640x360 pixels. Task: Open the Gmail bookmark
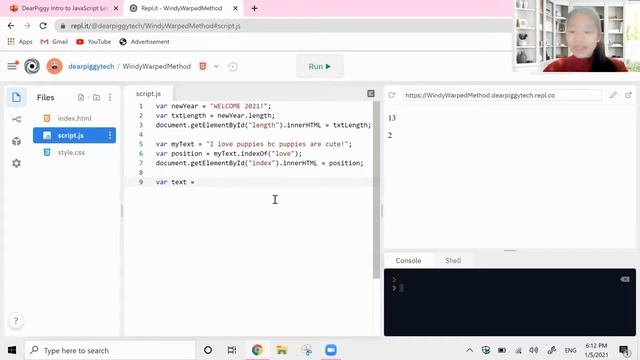pos(54,42)
